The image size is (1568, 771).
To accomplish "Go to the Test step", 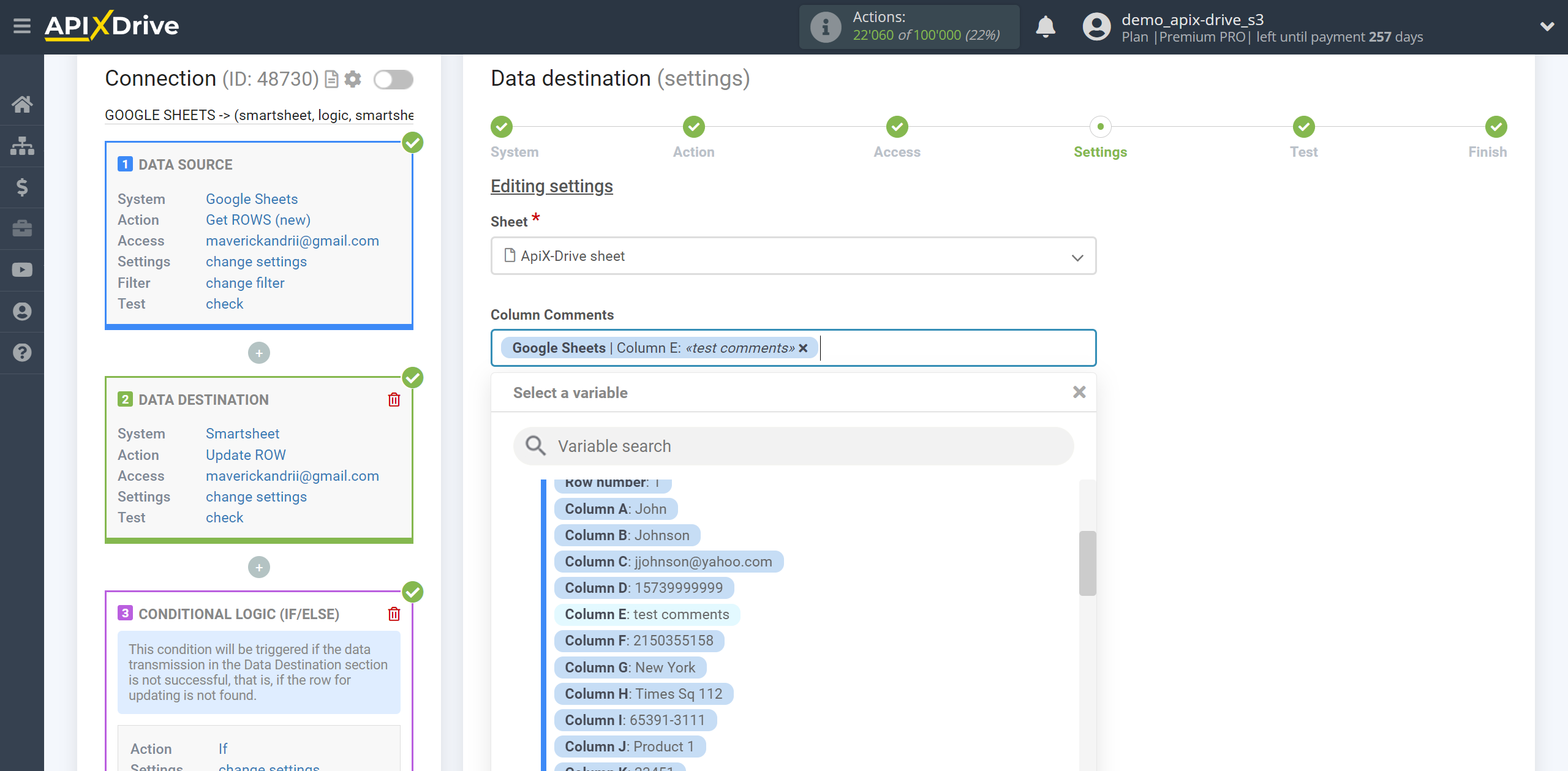I will pyautogui.click(x=1303, y=127).
